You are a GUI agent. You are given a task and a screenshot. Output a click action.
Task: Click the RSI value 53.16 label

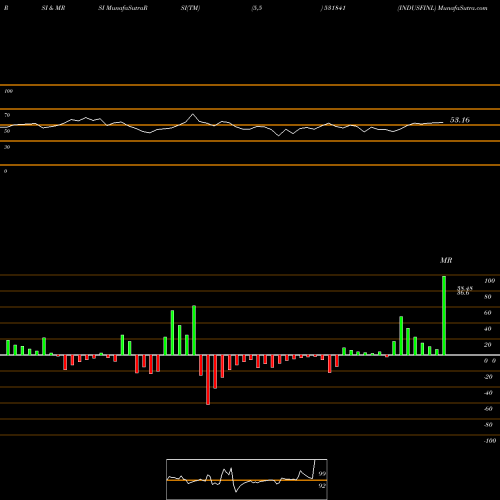tap(460, 120)
